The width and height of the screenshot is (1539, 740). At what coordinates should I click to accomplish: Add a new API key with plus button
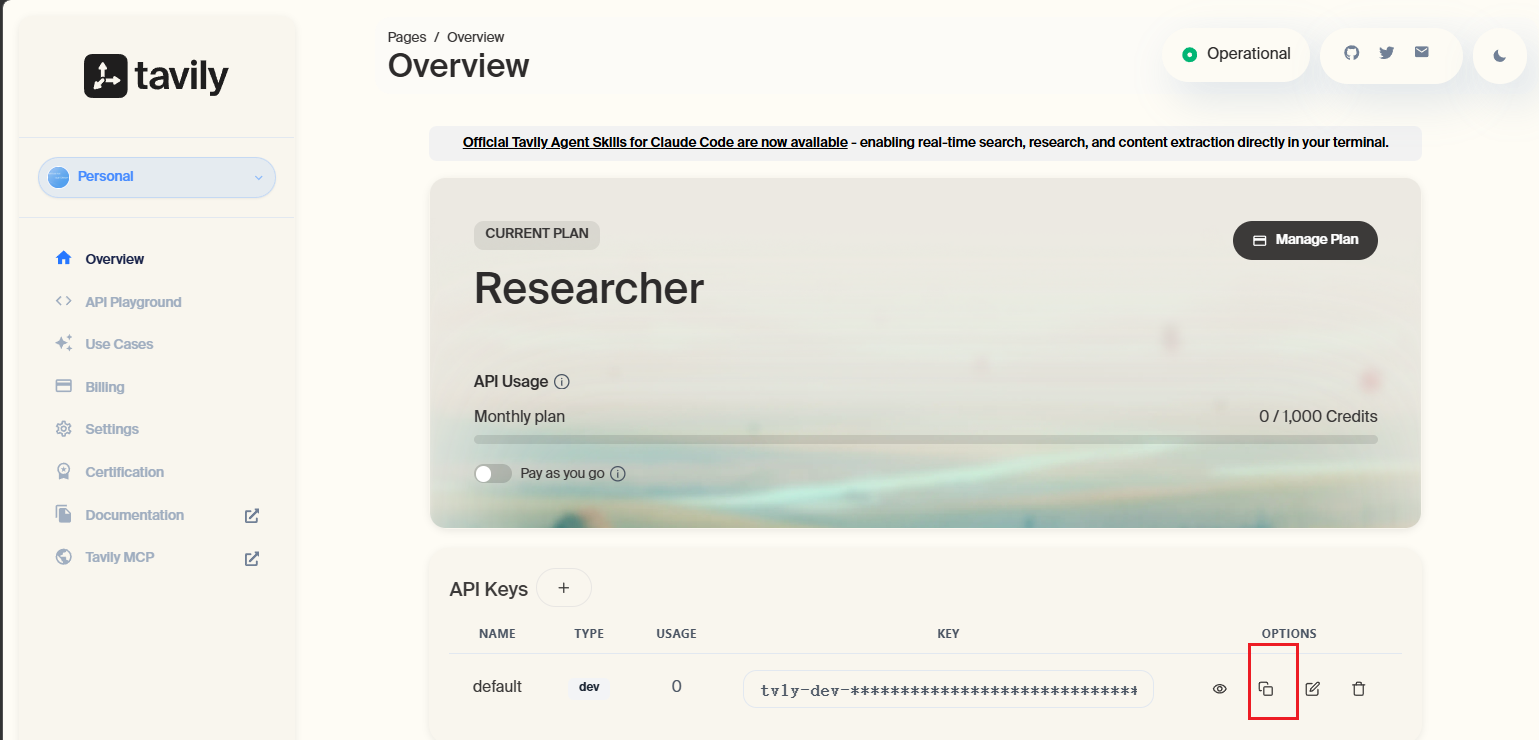563,588
